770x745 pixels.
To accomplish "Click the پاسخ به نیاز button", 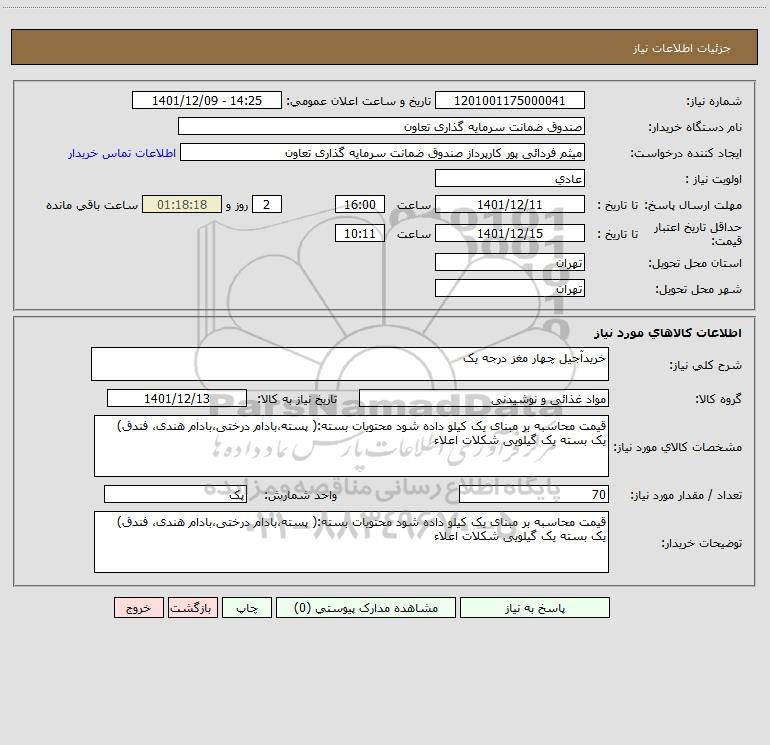I will pyautogui.click(x=535, y=607).
